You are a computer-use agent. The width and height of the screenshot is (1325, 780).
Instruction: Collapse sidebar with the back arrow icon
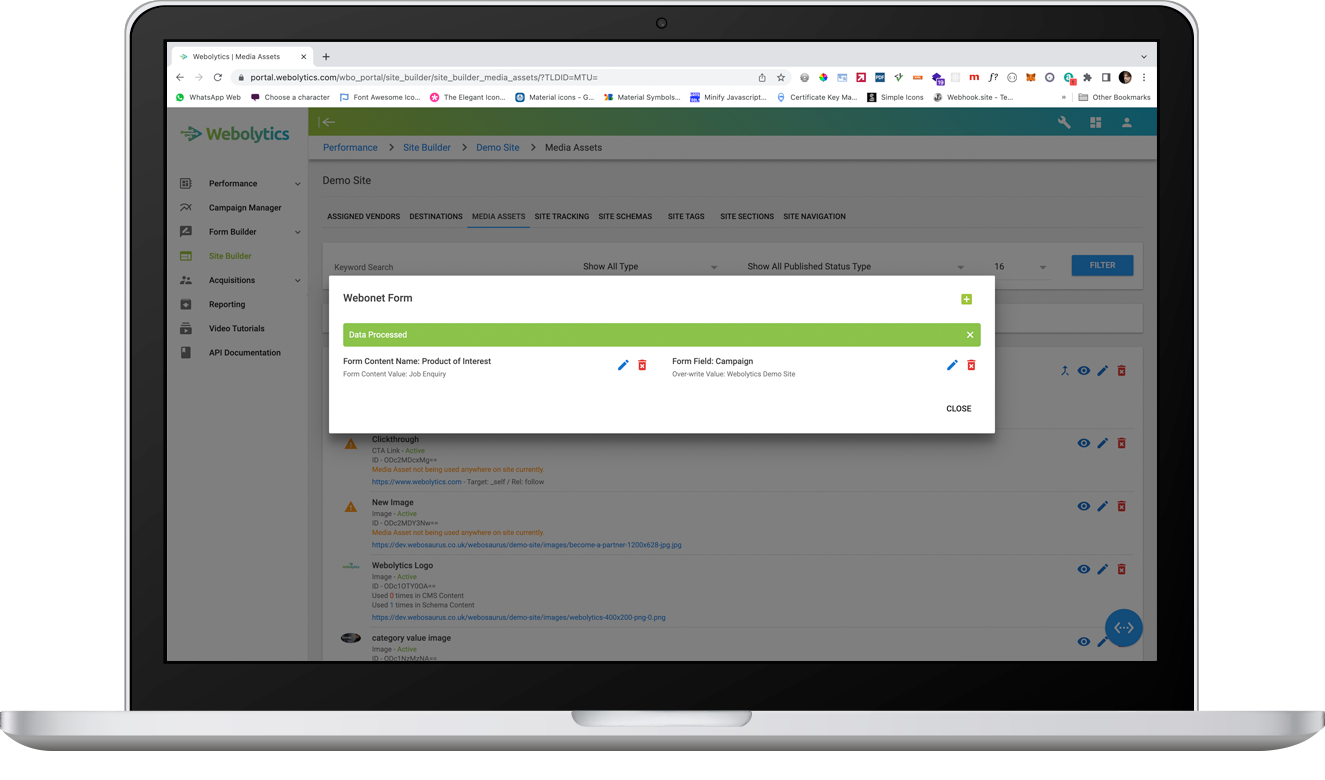coord(327,122)
